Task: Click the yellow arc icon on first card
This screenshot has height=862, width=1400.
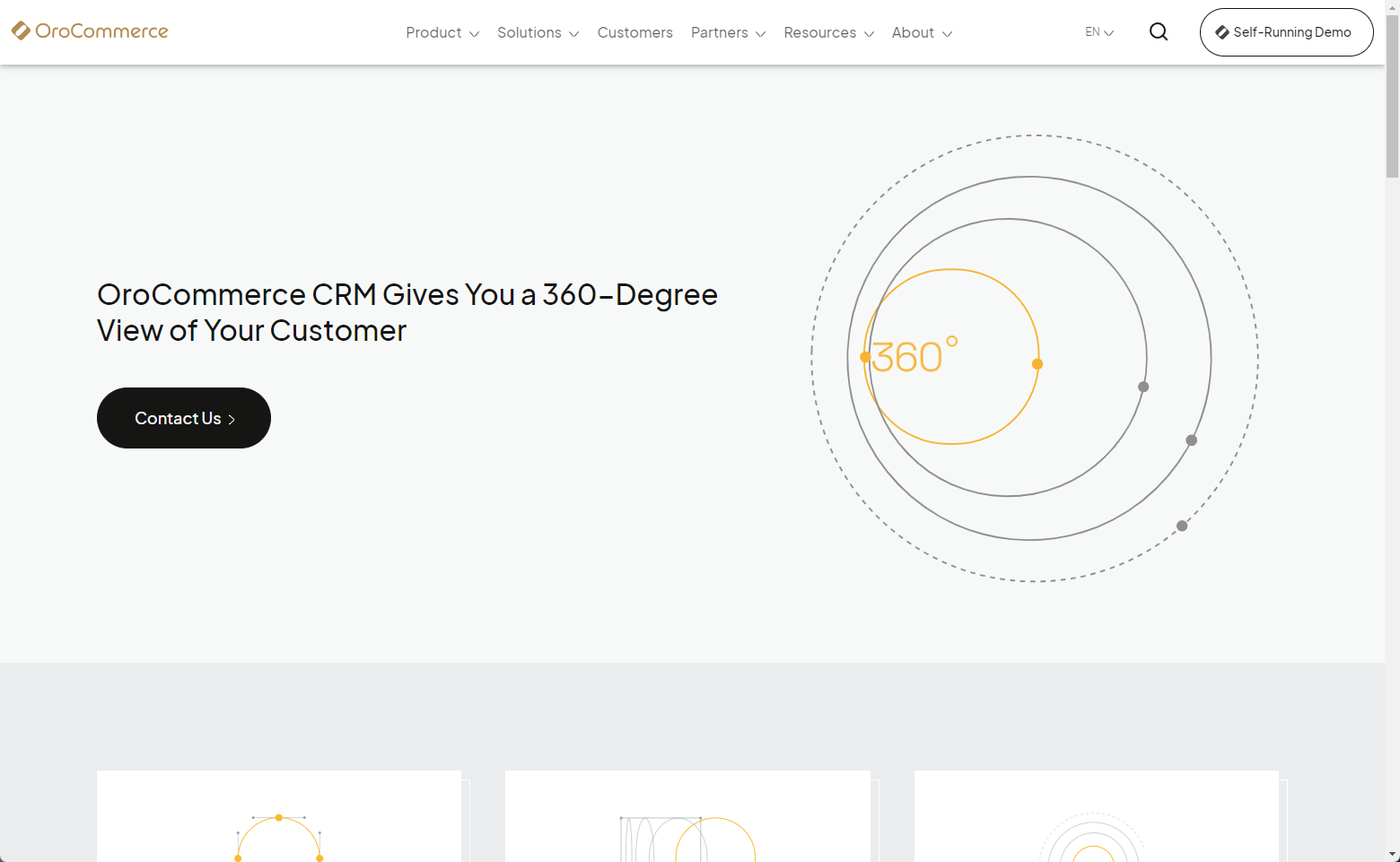Action: (x=279, y=839)
